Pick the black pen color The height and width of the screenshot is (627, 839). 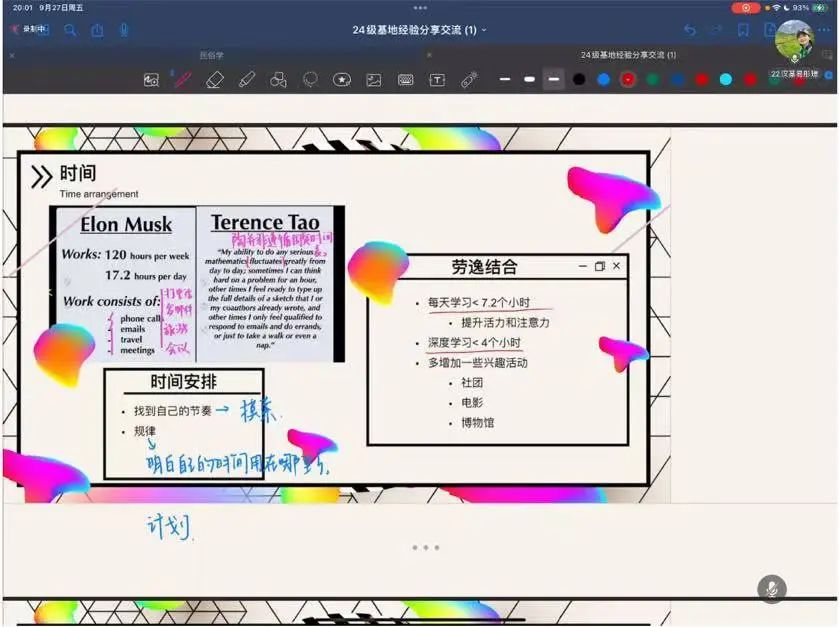[579, 80]
